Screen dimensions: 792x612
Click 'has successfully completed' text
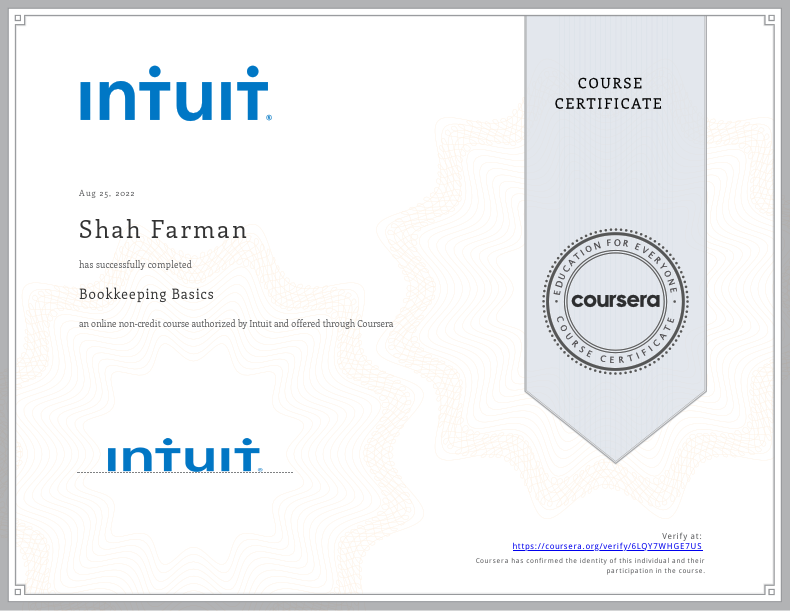pyautogui.click(x=135, y=265)
